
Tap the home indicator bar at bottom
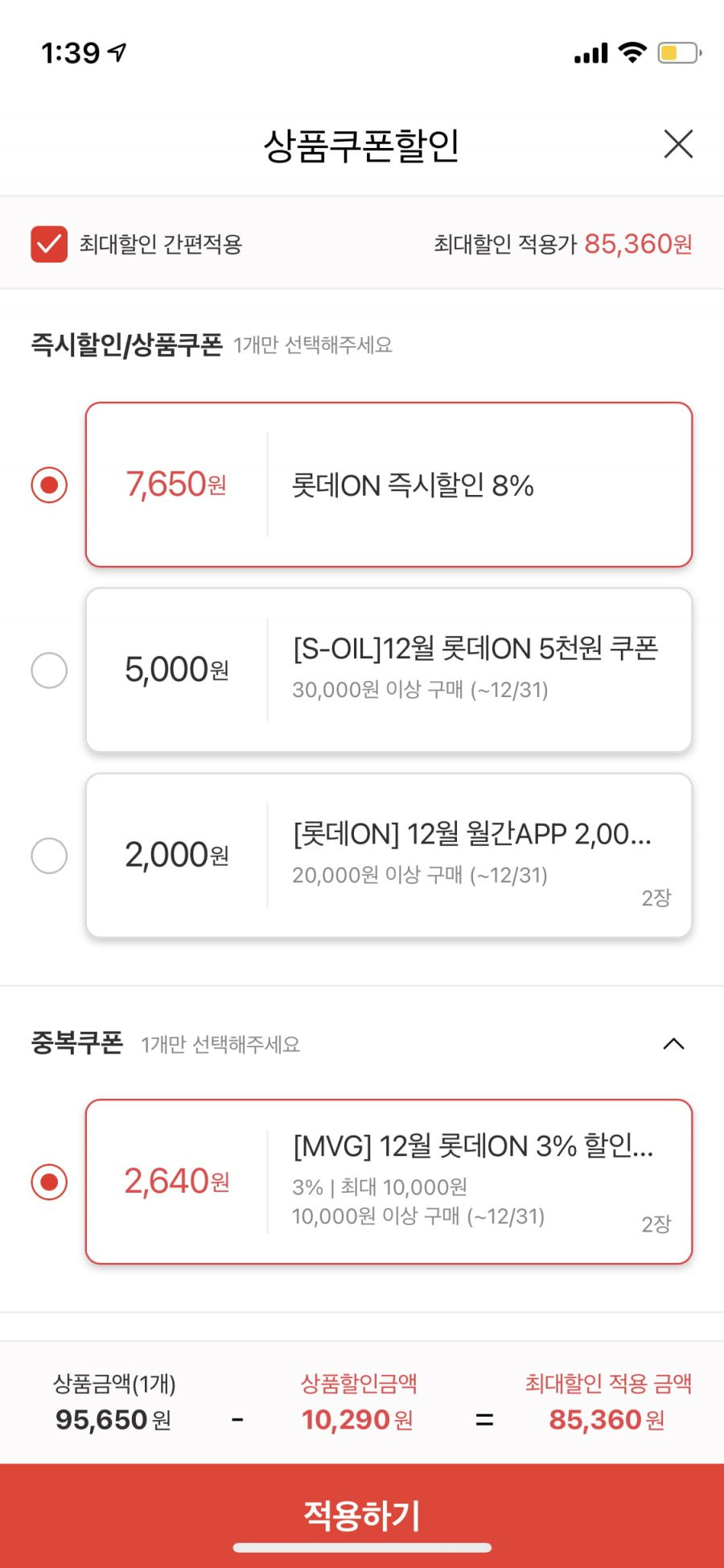point(362,1547)
